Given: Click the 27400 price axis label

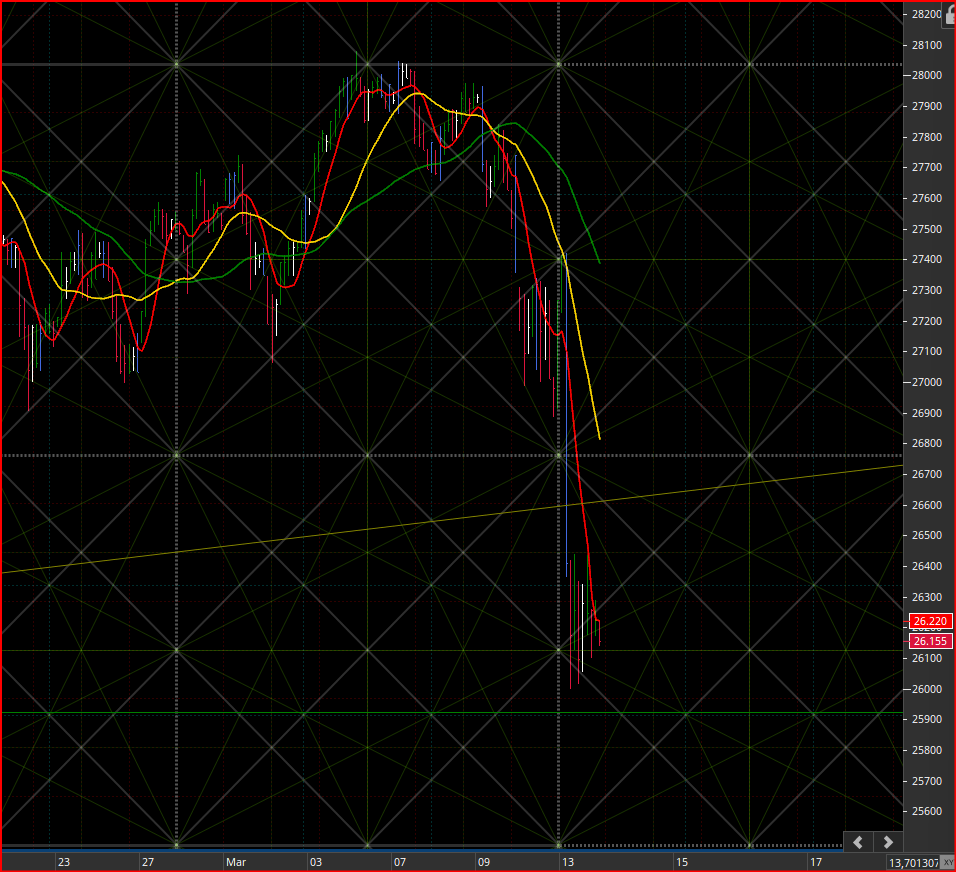Looking at the screenshot, I should (927, 259).
